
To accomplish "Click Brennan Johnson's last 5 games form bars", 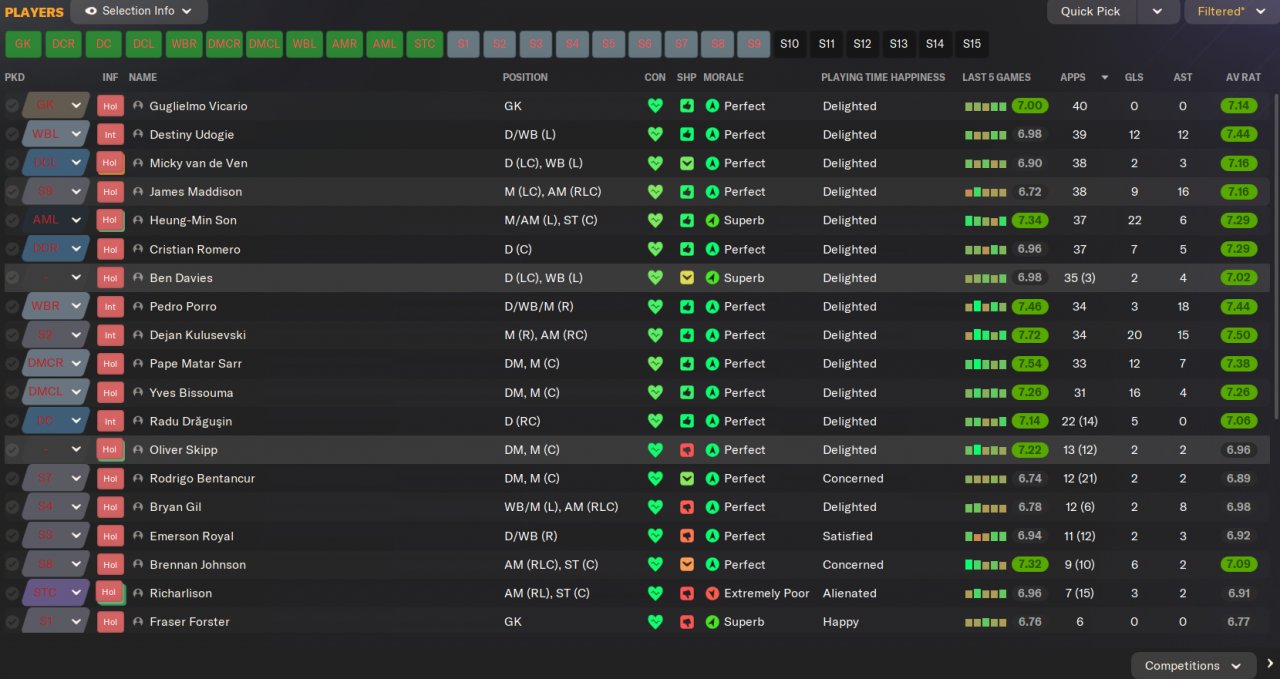I will pyautogui.click(x=985, y=564).
